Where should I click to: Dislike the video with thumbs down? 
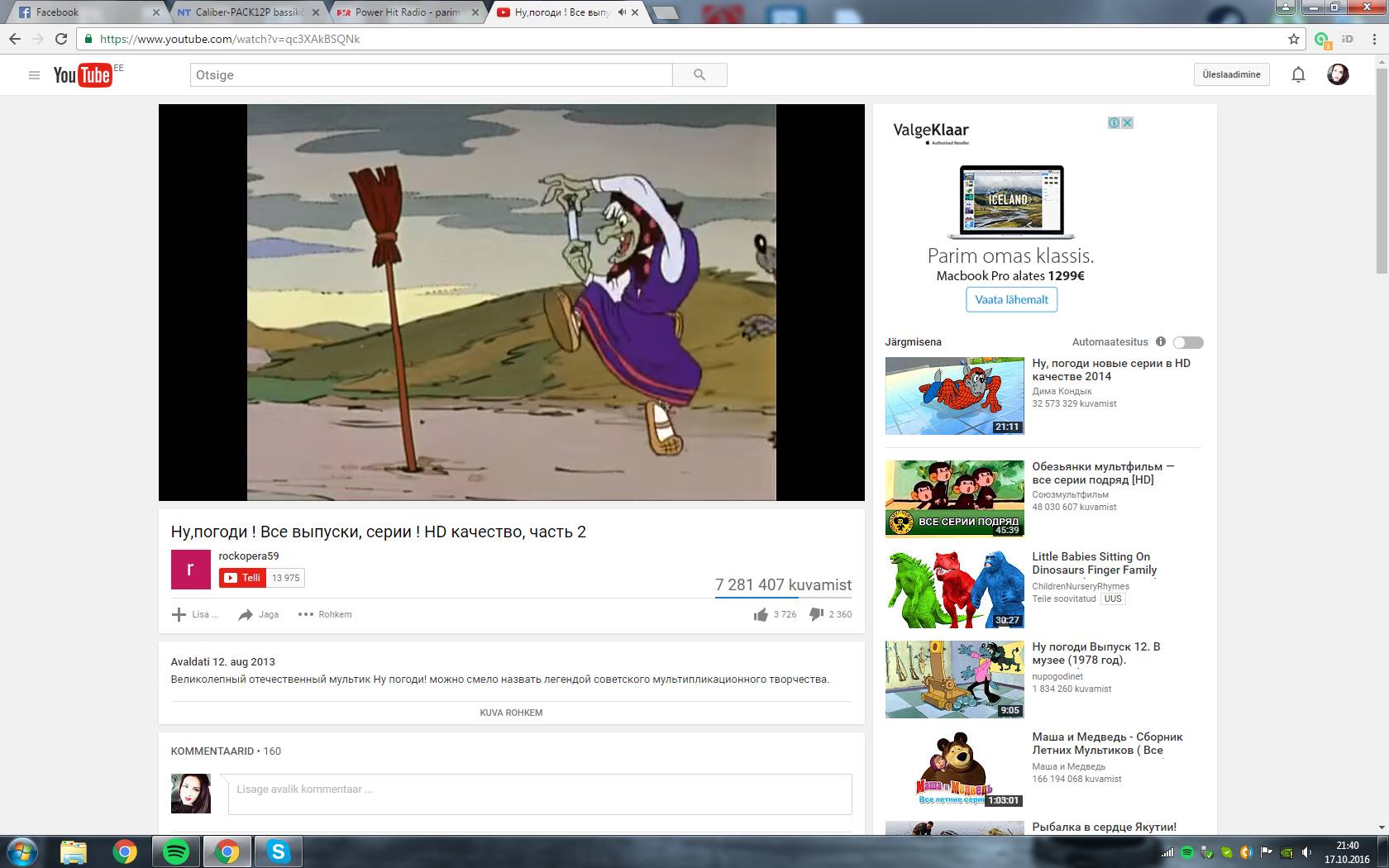click(816, 614)
